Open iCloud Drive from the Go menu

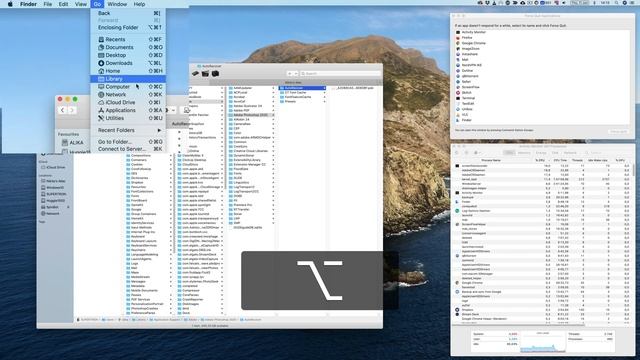128,102
